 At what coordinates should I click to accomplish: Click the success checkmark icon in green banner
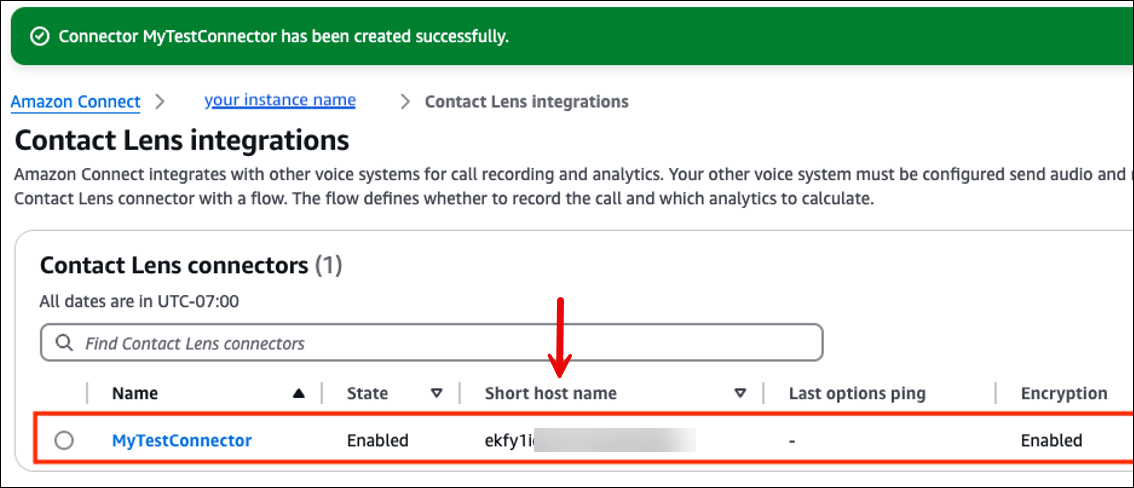click(x=39, y=37)
